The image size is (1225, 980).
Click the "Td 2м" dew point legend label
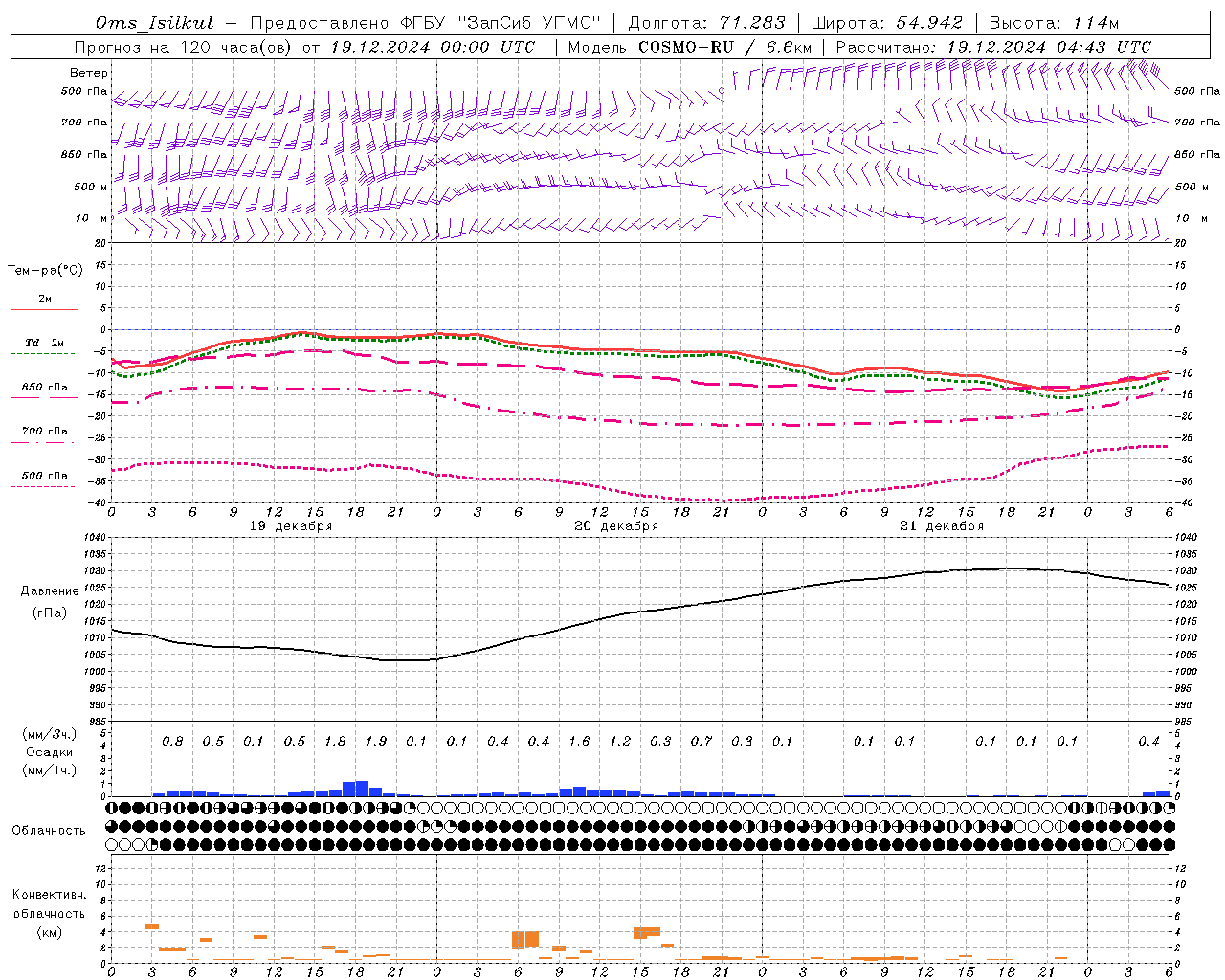tap(44, 343)
